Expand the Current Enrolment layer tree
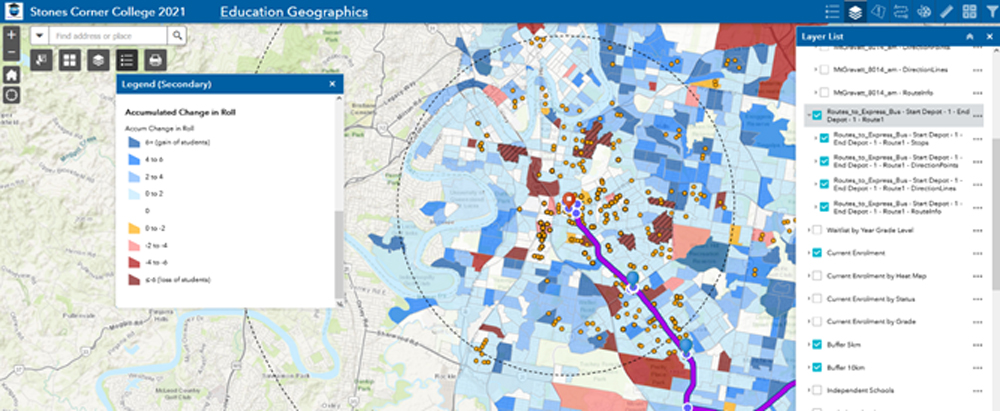This screenshot has height=411, width=1000. (810, 253)
